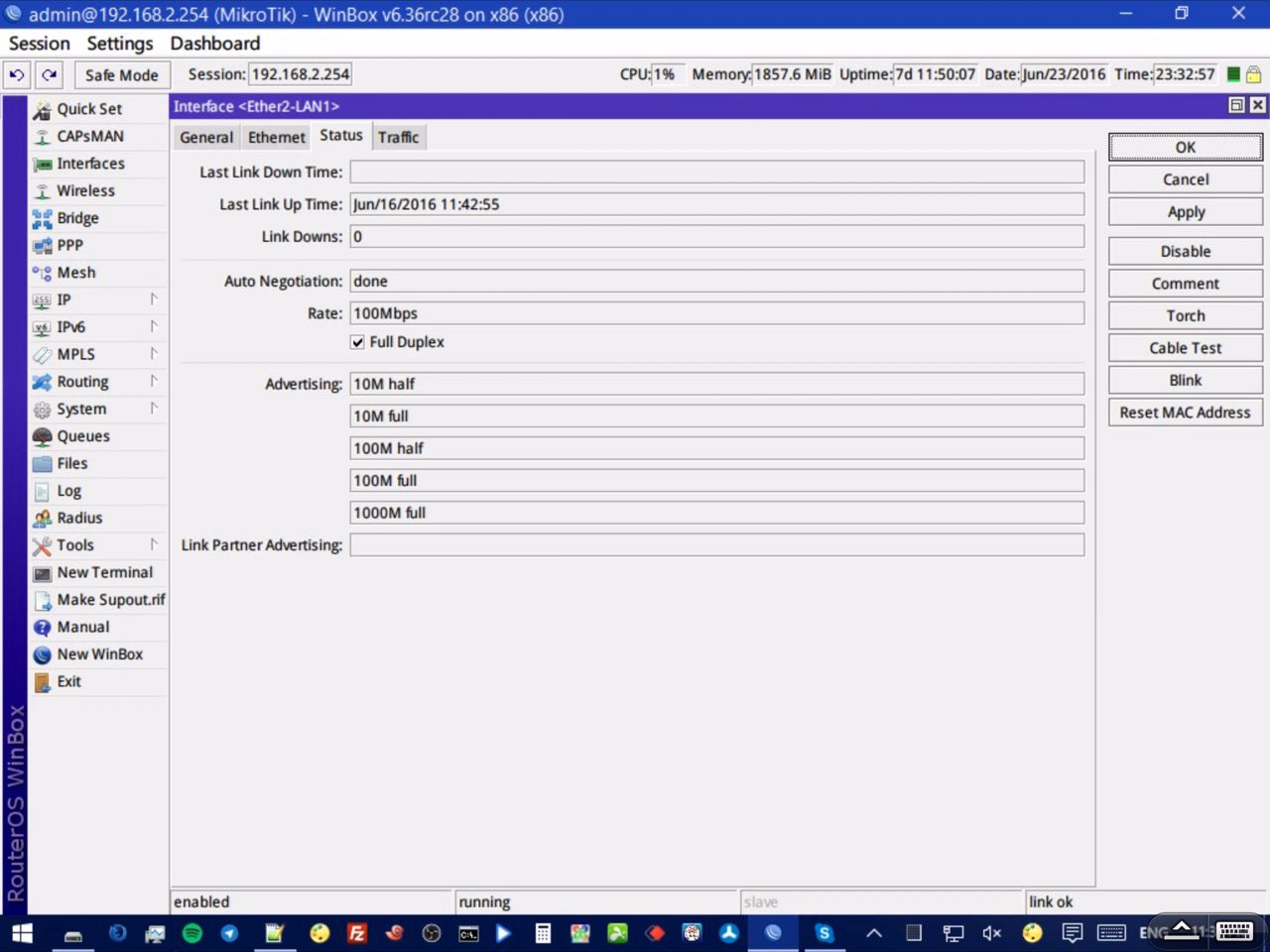Image resolution: width=1270 pixels, height=952 pixels.
Task: Click the "1000M full" advertising entry
Action: (x=716, y=513)
